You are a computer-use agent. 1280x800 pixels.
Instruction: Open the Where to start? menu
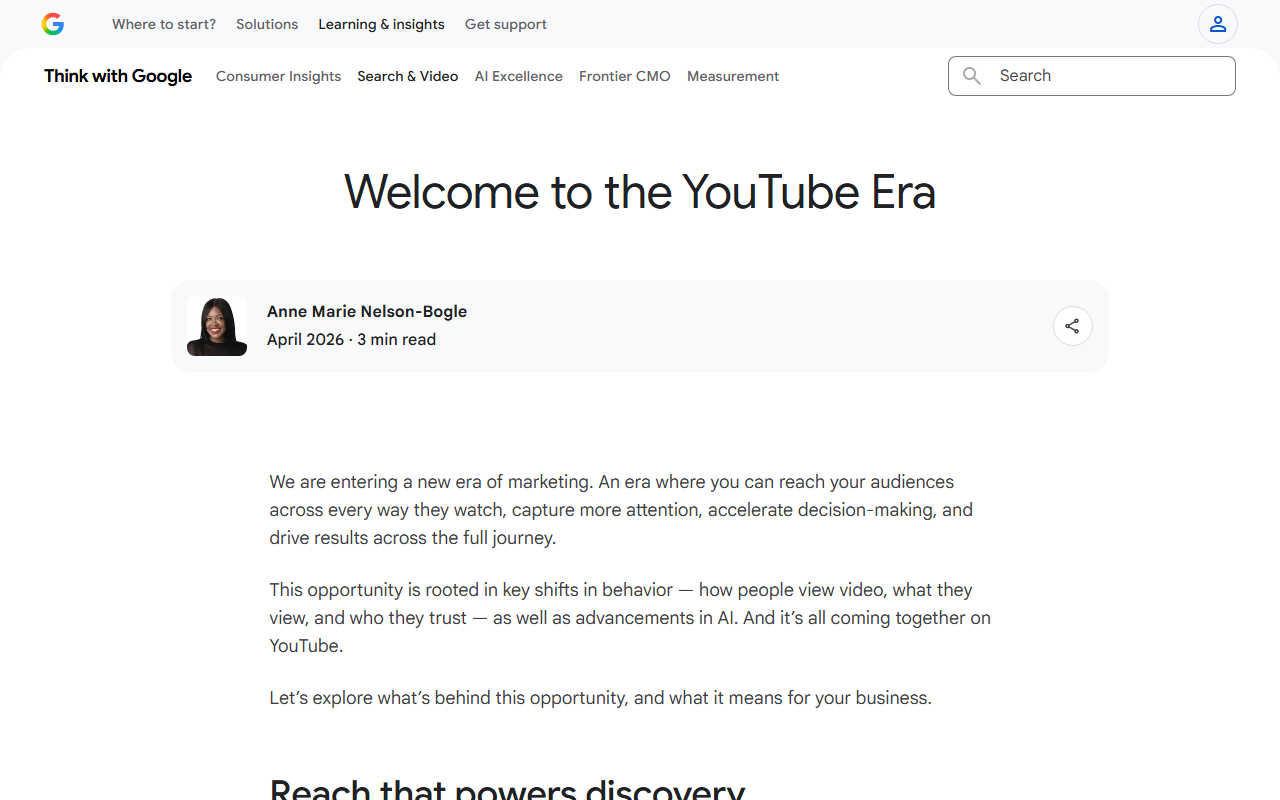point(164,24)
